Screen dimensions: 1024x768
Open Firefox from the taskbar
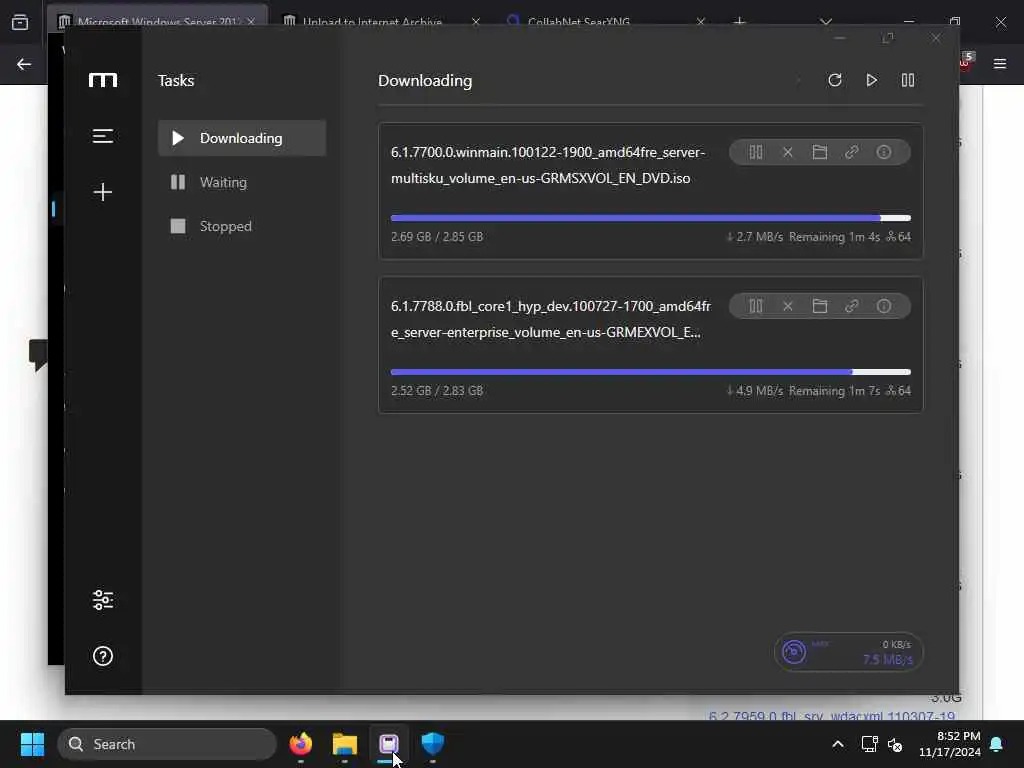pos(300,743)
